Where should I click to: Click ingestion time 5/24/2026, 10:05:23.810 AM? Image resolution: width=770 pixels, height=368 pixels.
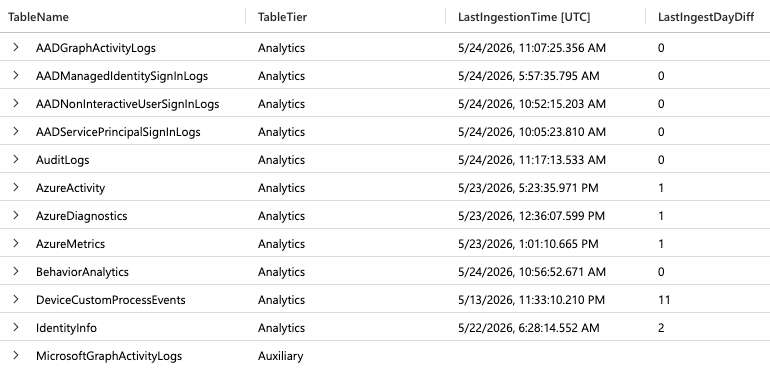coord(532,132)
